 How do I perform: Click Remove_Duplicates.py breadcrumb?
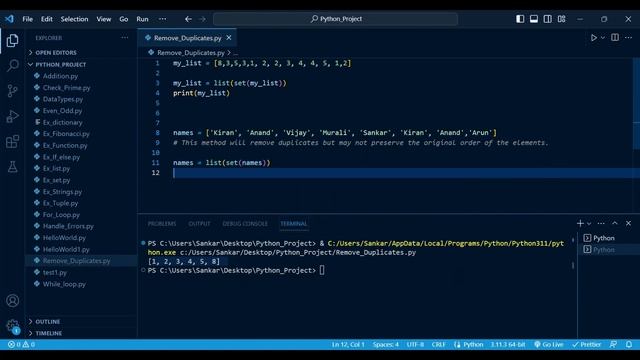tap(191, 53)
